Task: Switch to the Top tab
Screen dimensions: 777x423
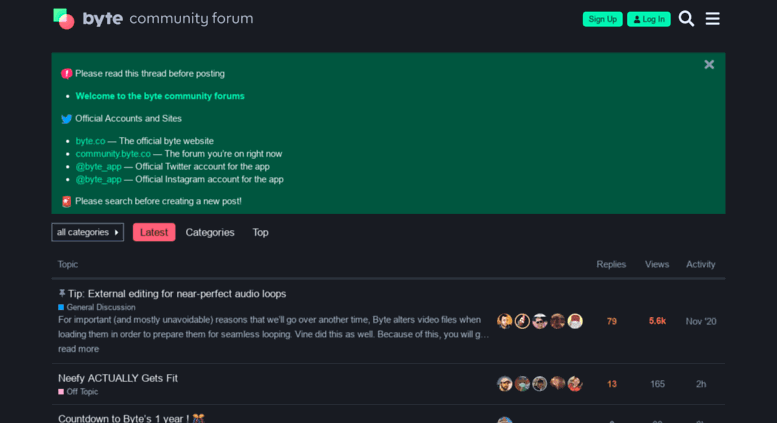Action: point(260,232)
